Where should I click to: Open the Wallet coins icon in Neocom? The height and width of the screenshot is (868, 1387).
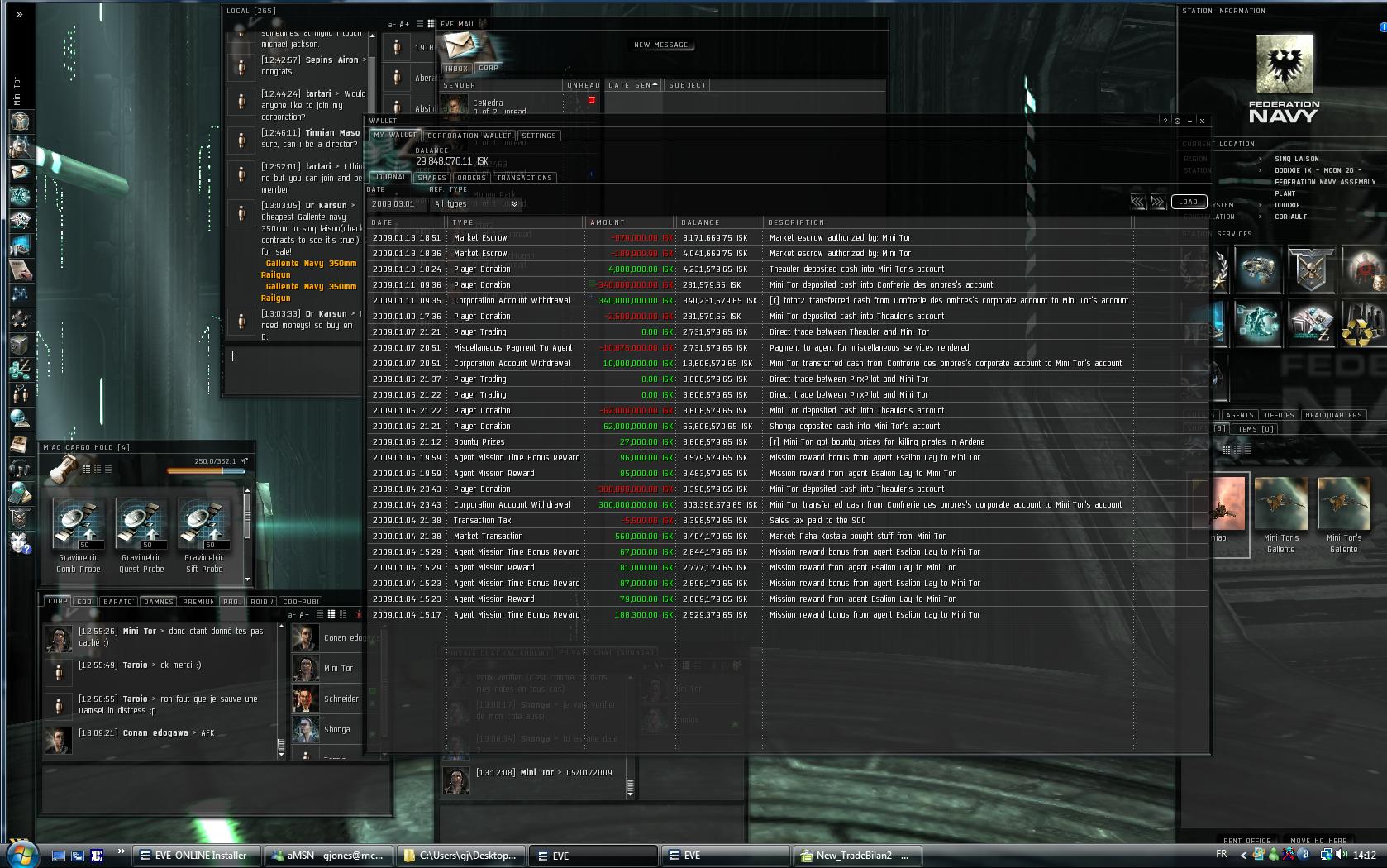20,368
